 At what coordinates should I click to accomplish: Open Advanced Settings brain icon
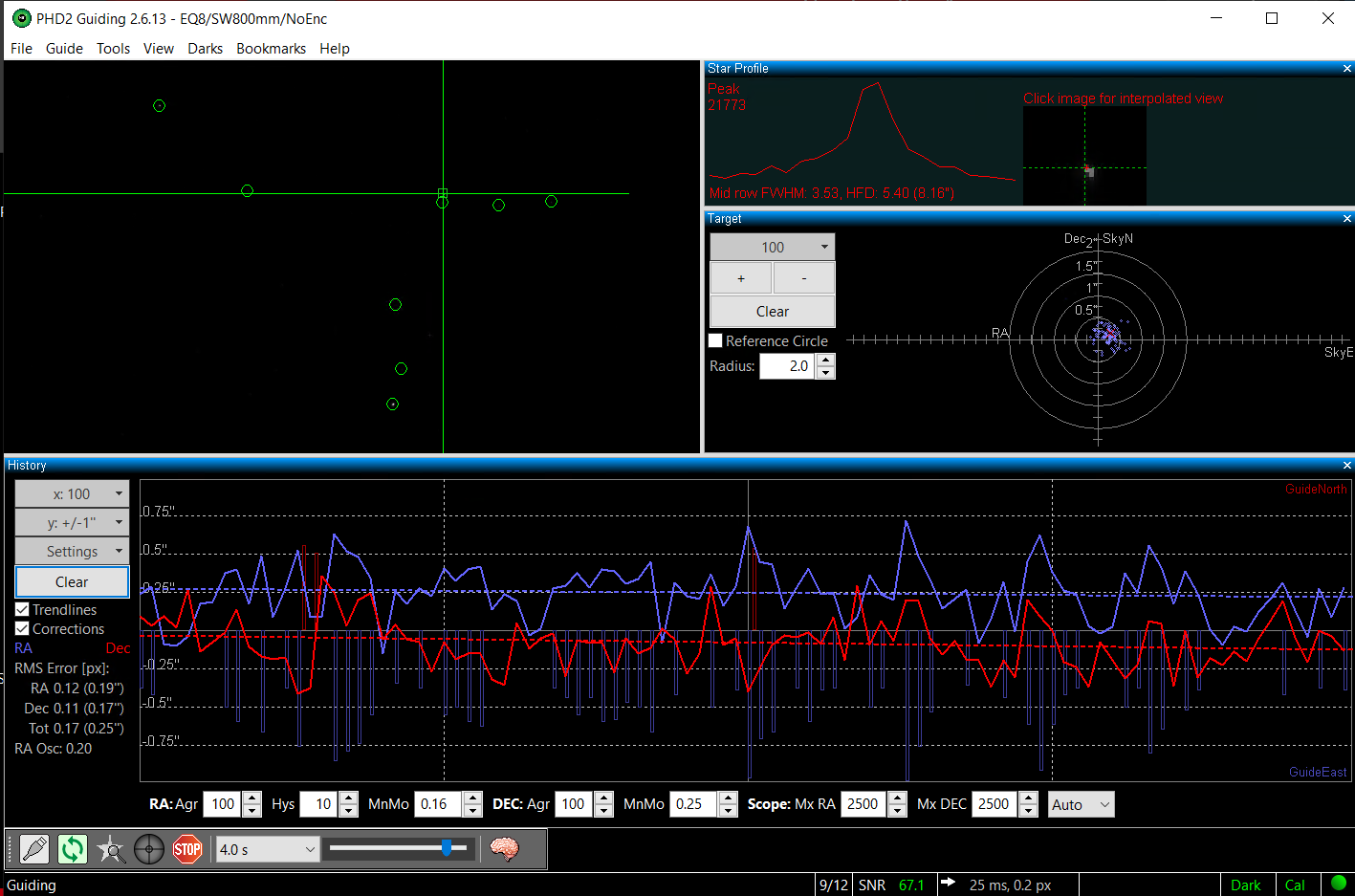pyautogui.click(x=504, y=849)
